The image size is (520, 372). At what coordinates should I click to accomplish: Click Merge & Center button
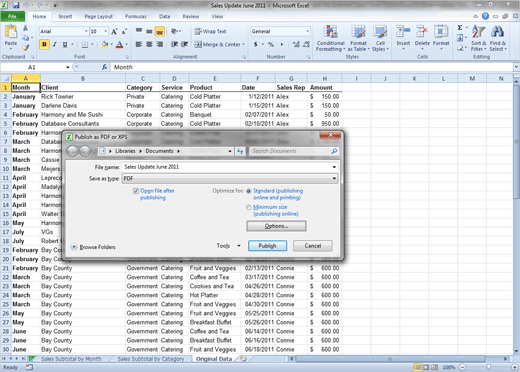pos(218,44)
